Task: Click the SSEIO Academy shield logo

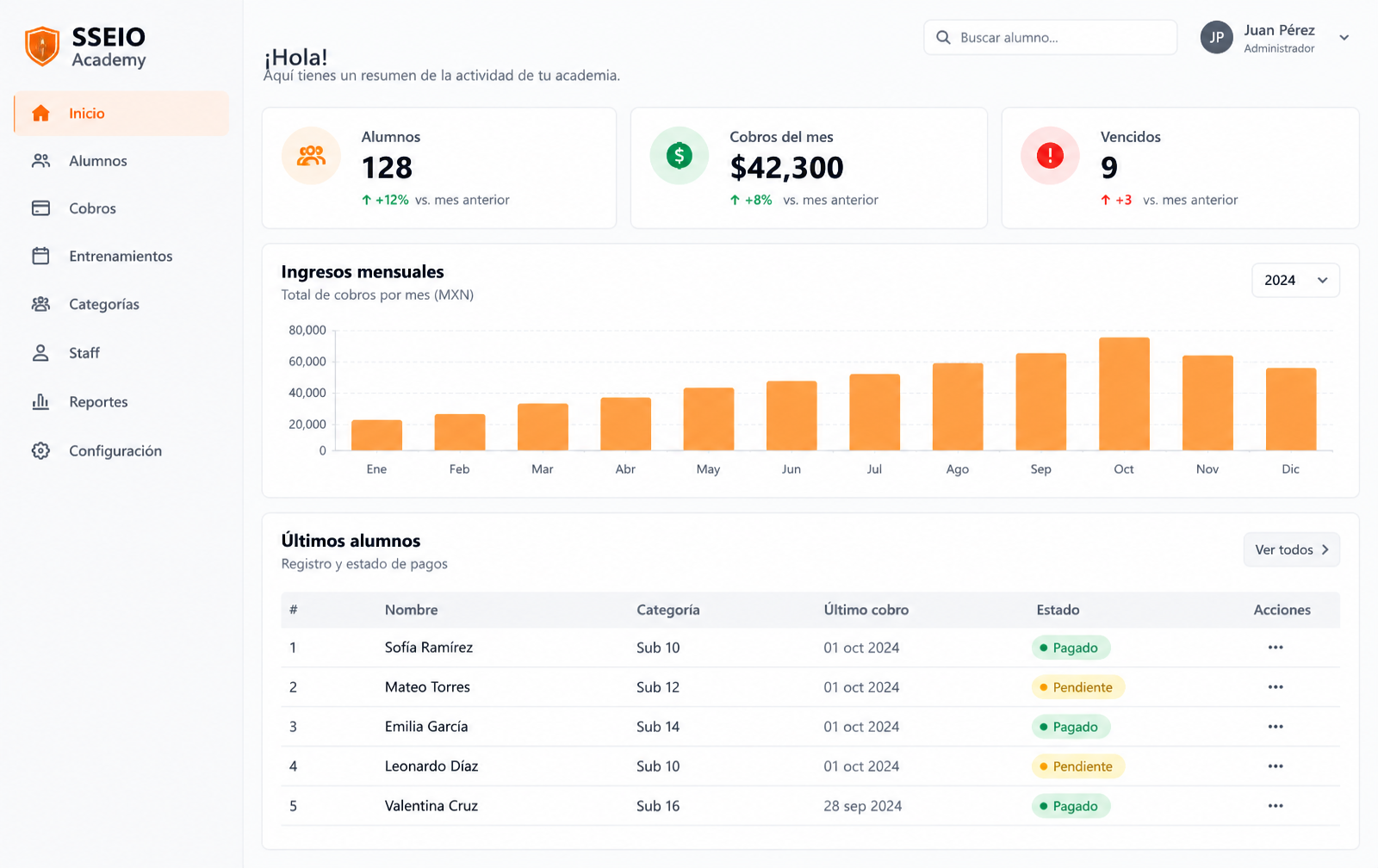Action: [x=42, y=46]
